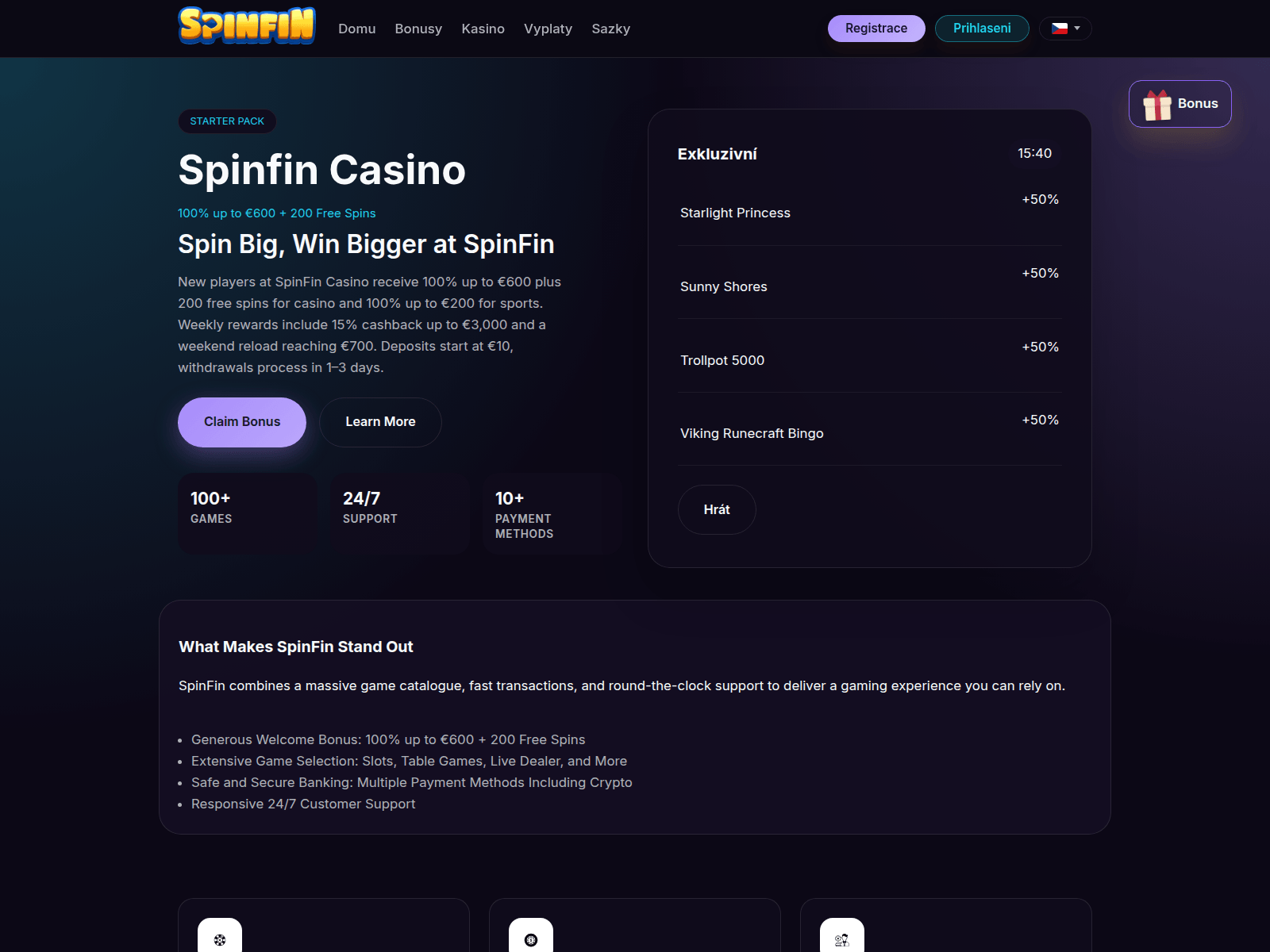The image size is (1270, 952).
Task: Select the Starlight Princess game row
Action: tap(735, 213)
